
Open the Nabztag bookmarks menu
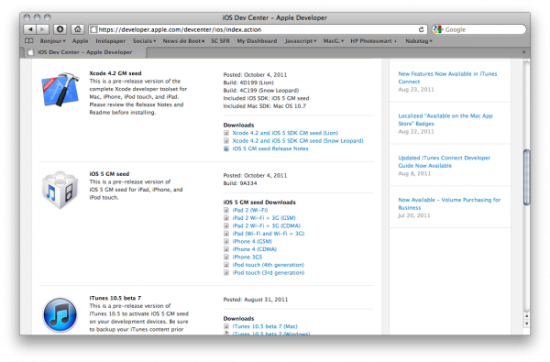point(419,41)
